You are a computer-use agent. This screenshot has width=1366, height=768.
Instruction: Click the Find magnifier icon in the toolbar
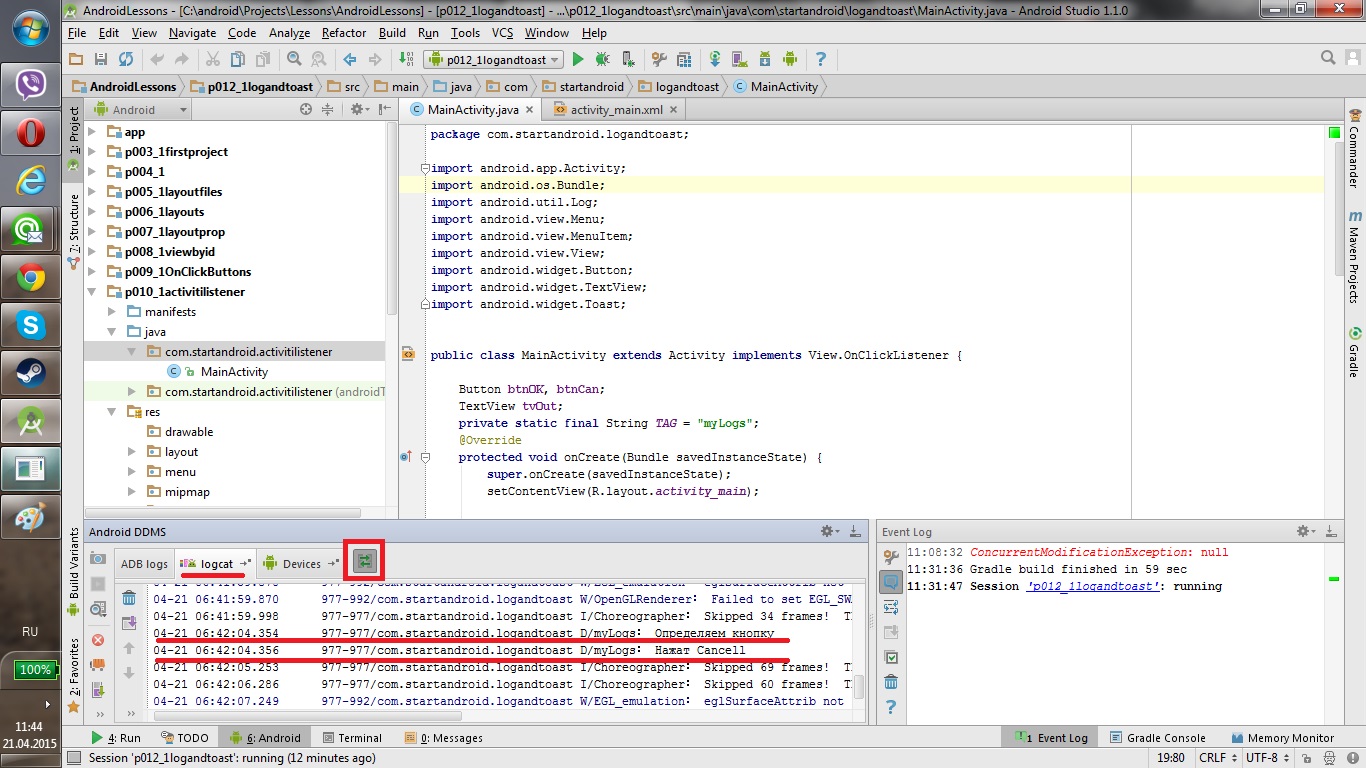click(x=294, y=60)
